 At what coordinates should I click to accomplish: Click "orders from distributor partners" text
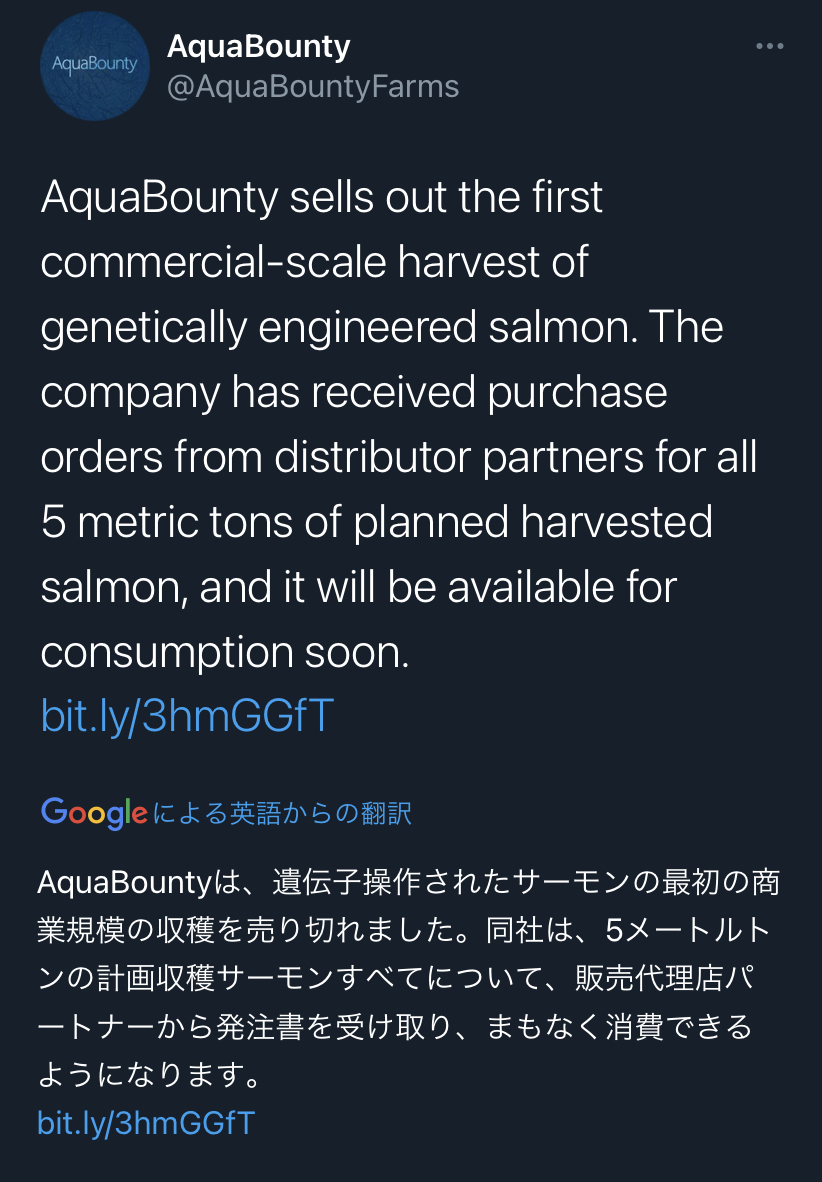click(x=328, y=457)
